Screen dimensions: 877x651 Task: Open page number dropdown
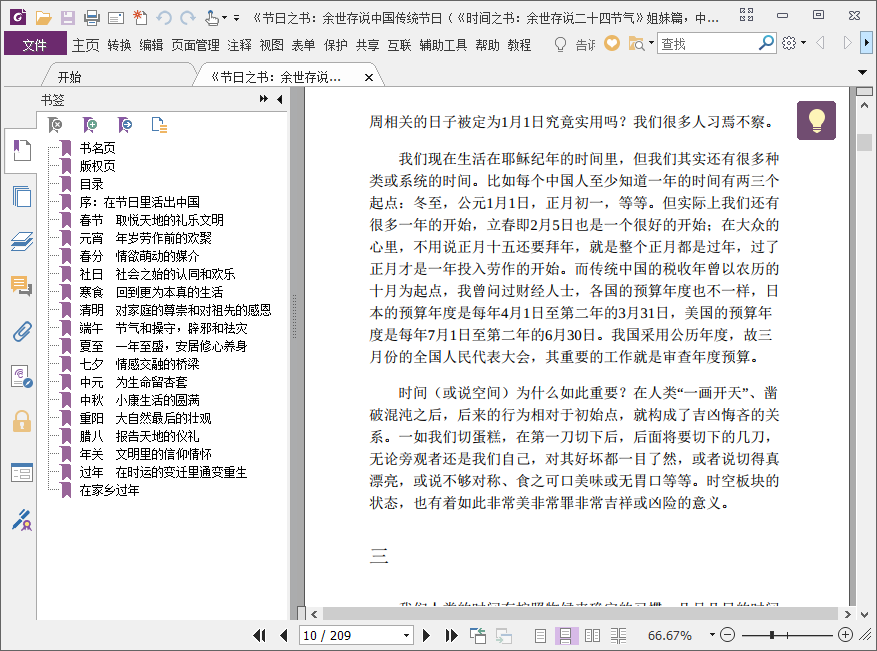click(x=407, y=636)
